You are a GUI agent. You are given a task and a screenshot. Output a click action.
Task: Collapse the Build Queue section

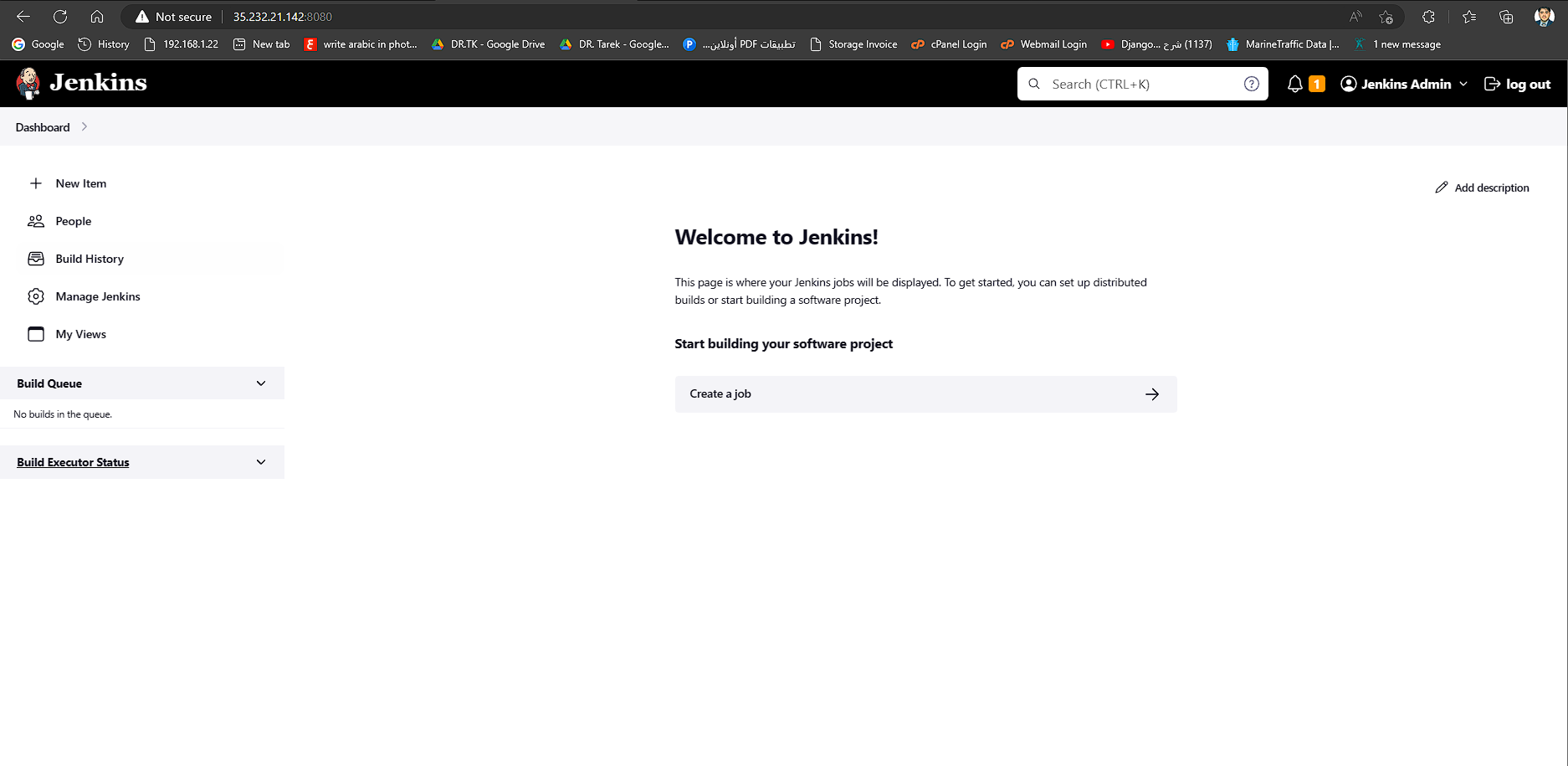[x=260, y=383]
